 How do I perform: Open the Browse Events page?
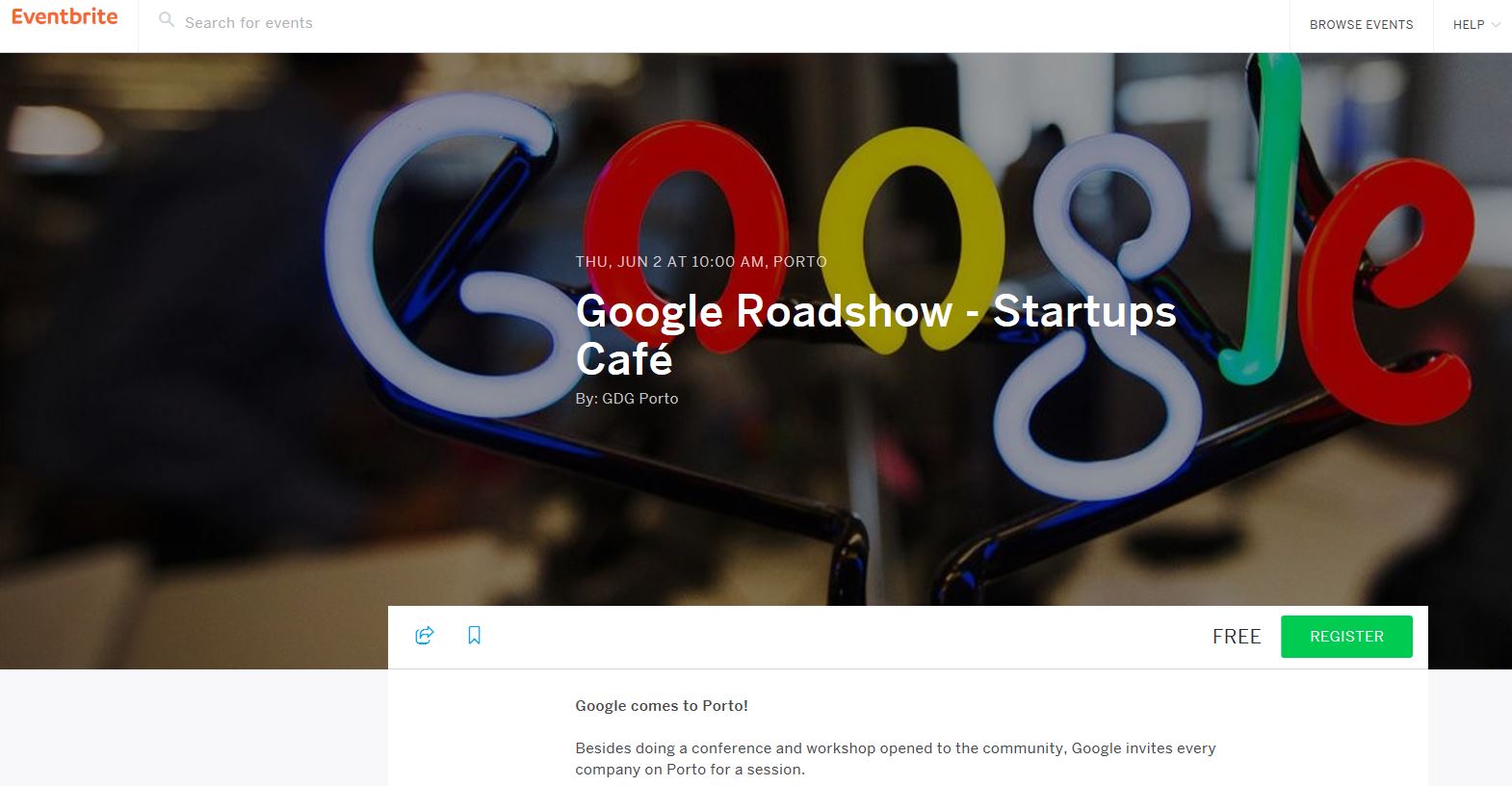pyautogui.click(x=1361, y=25)
